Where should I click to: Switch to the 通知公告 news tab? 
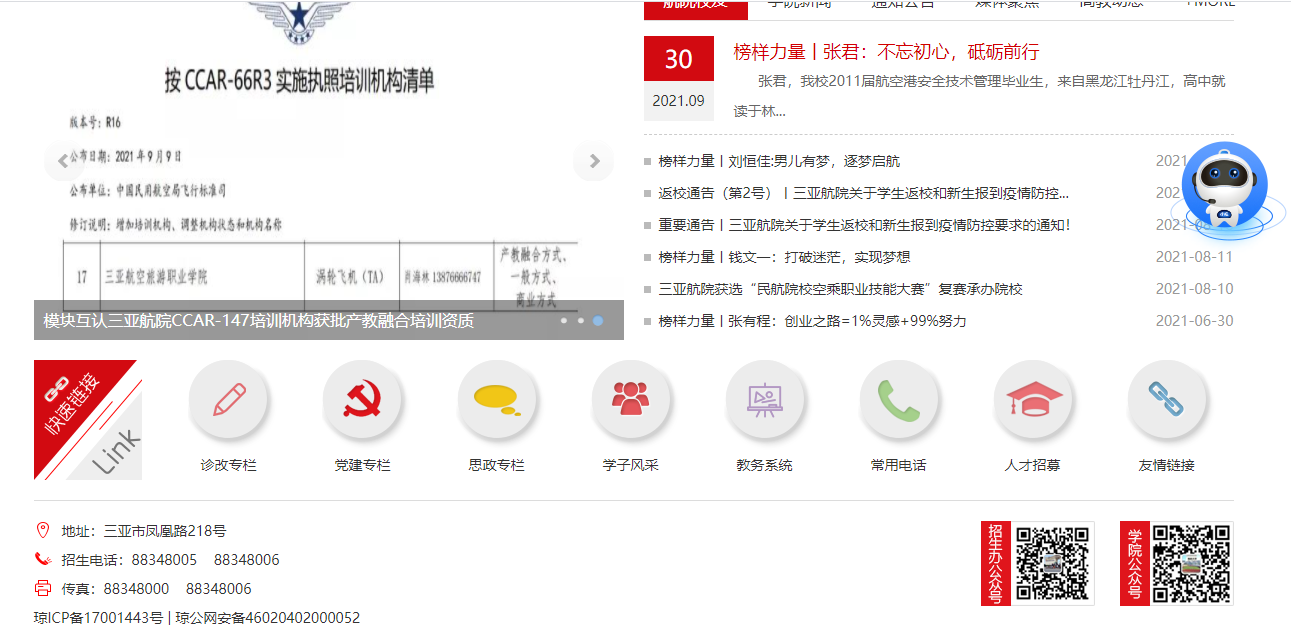pos(902,4)
